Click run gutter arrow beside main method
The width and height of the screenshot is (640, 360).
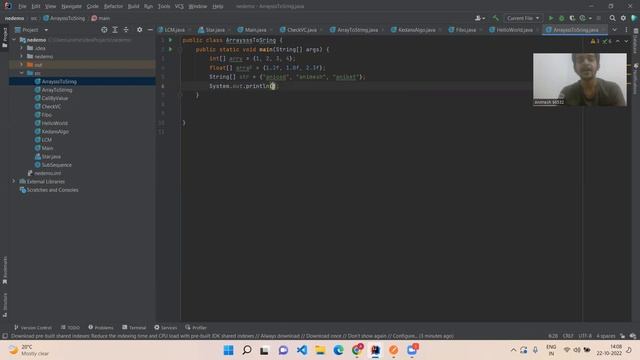tap(171, 49)
